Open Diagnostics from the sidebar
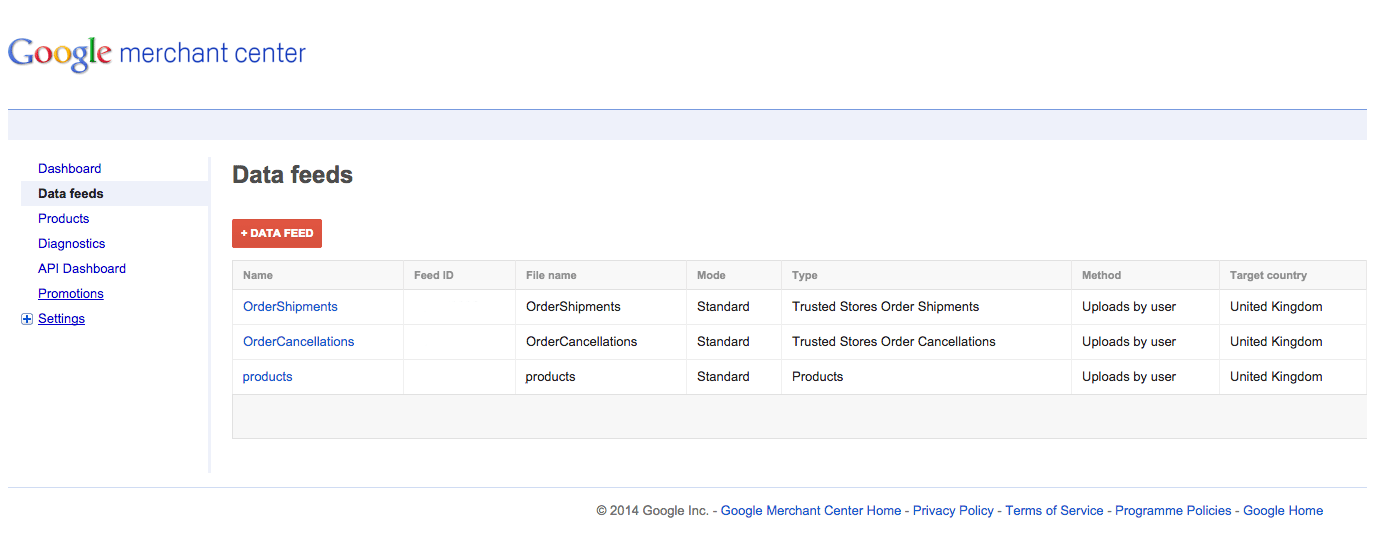This screenshot has width=1400, height=540. [x=71, y=244]
